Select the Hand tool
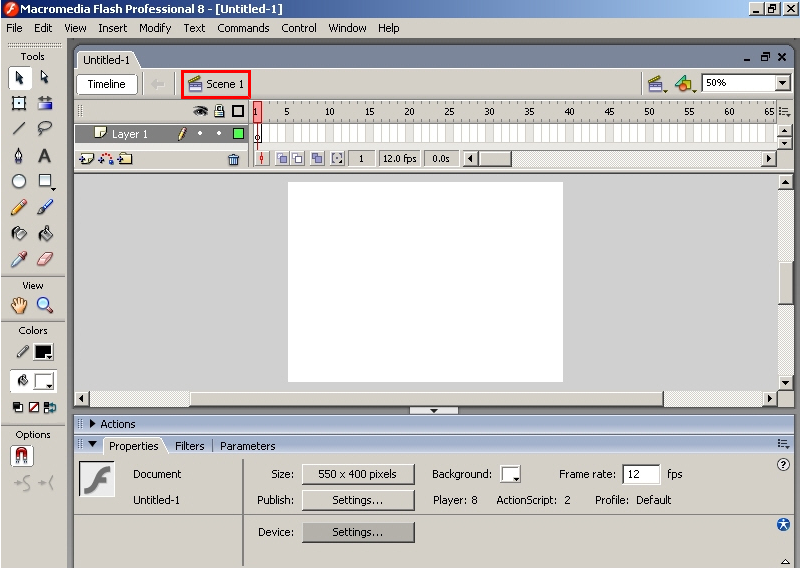 [19, 305]
